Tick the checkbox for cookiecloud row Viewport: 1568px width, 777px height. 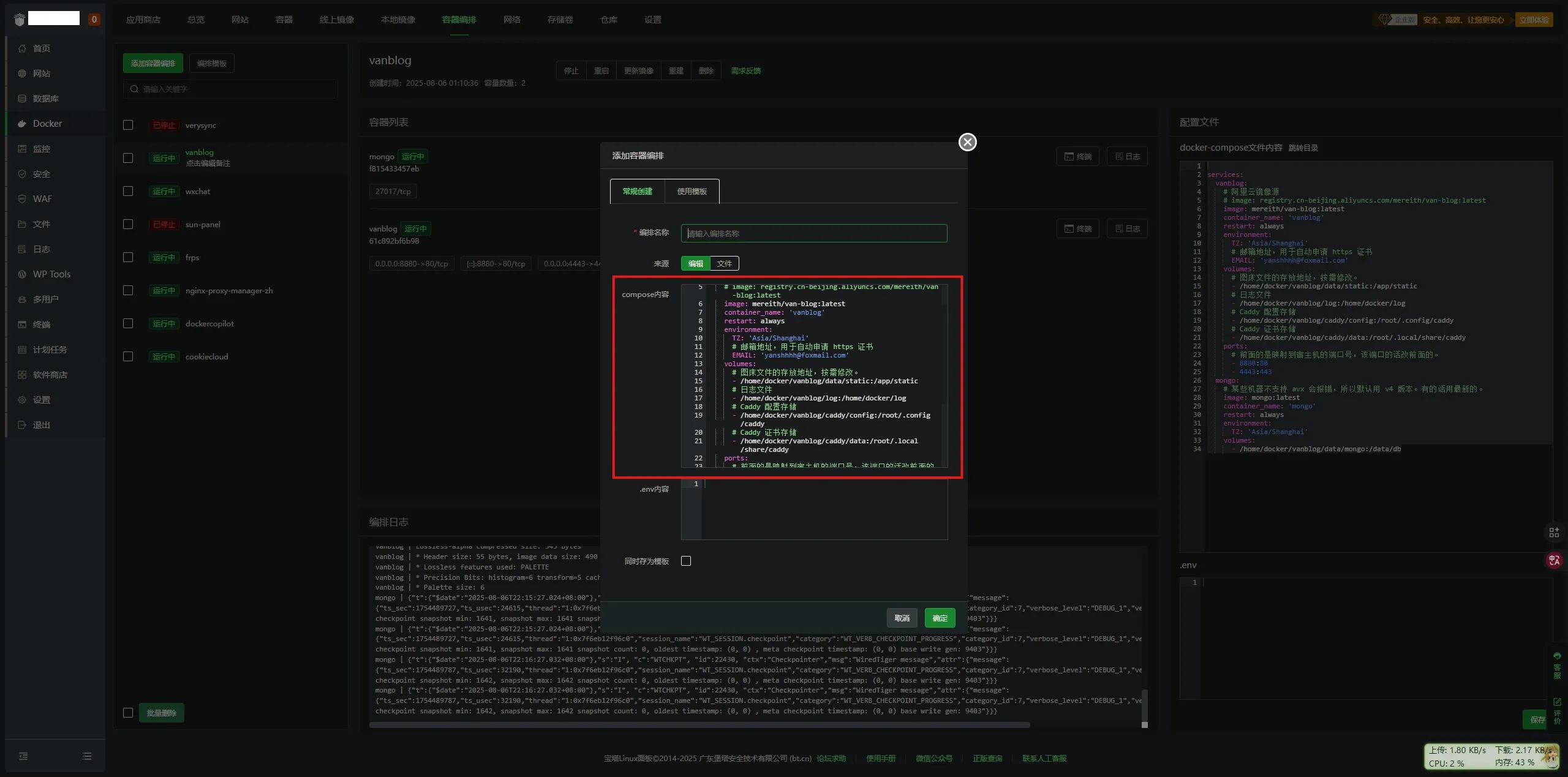click(128, 356)
